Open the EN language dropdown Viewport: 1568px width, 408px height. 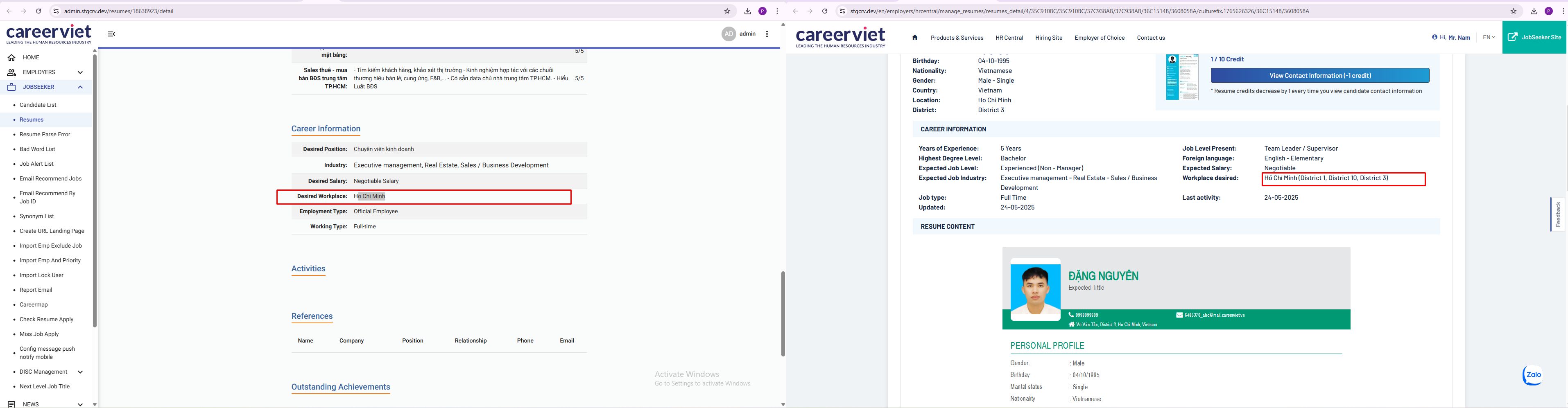click(1489, 37)
